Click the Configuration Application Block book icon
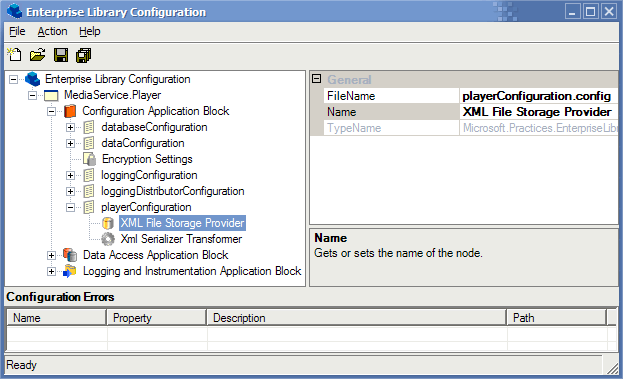This screenshot has height=379, width=623. click(x=70, y=111)
